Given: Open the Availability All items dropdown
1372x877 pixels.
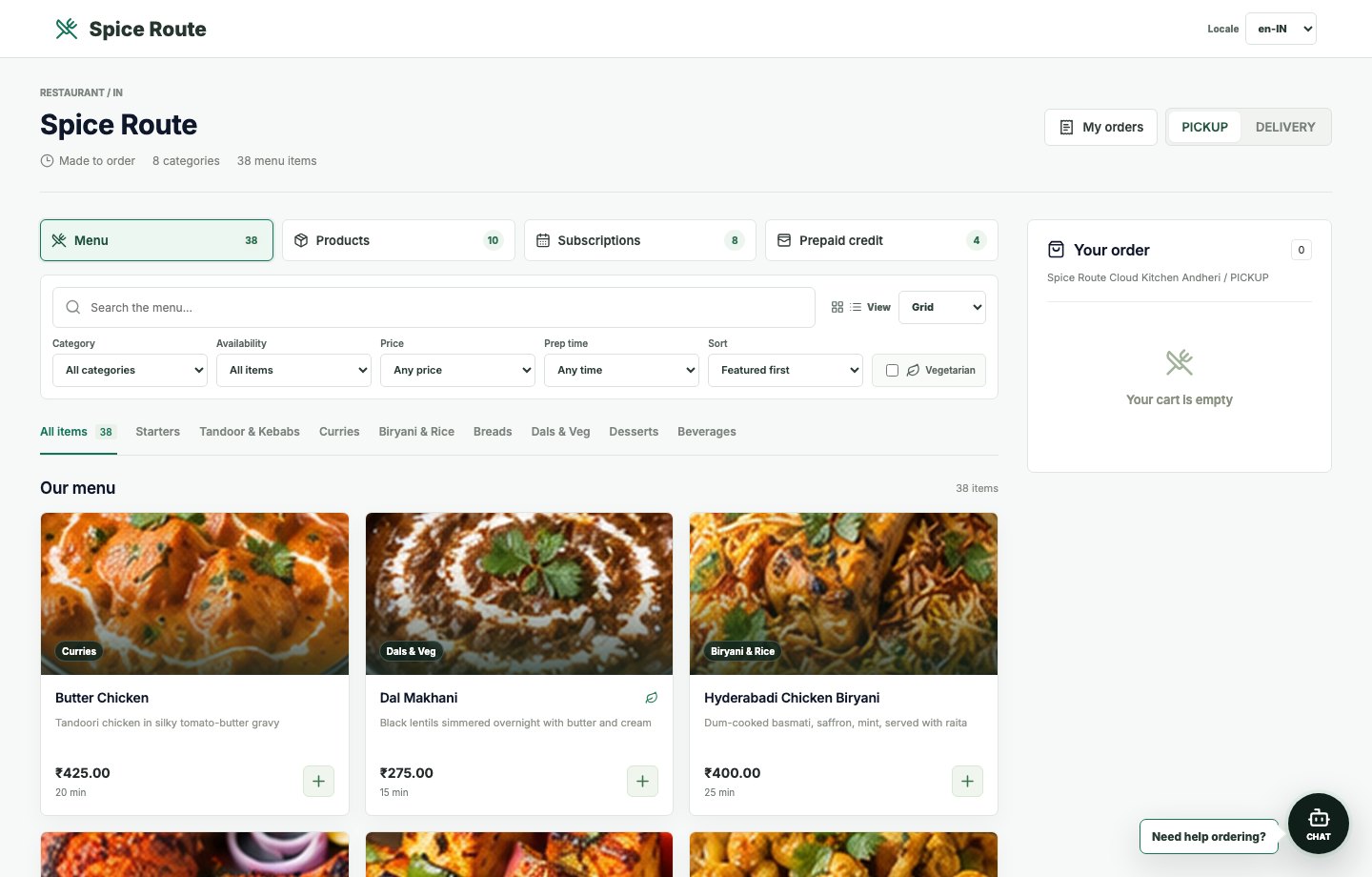Looking at the screenshot, I should tap(293, 370).
